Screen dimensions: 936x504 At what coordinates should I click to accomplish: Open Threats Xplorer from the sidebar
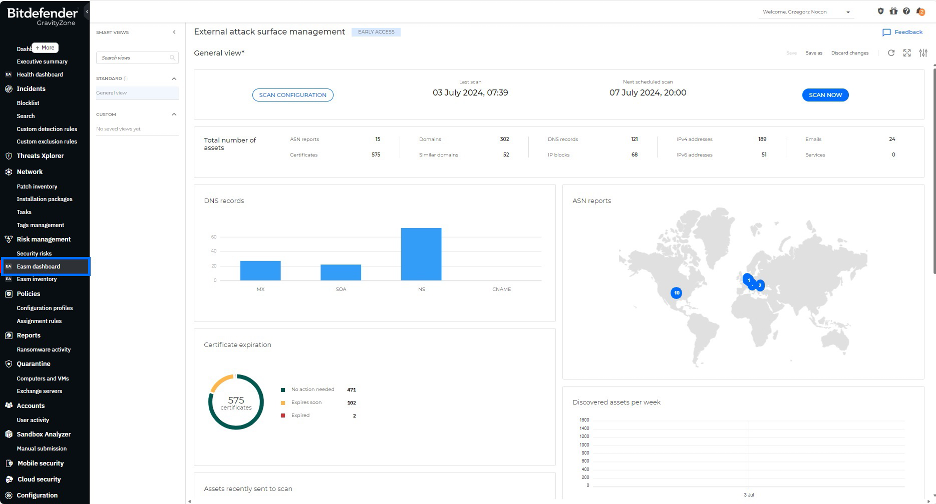coord(39,156)
